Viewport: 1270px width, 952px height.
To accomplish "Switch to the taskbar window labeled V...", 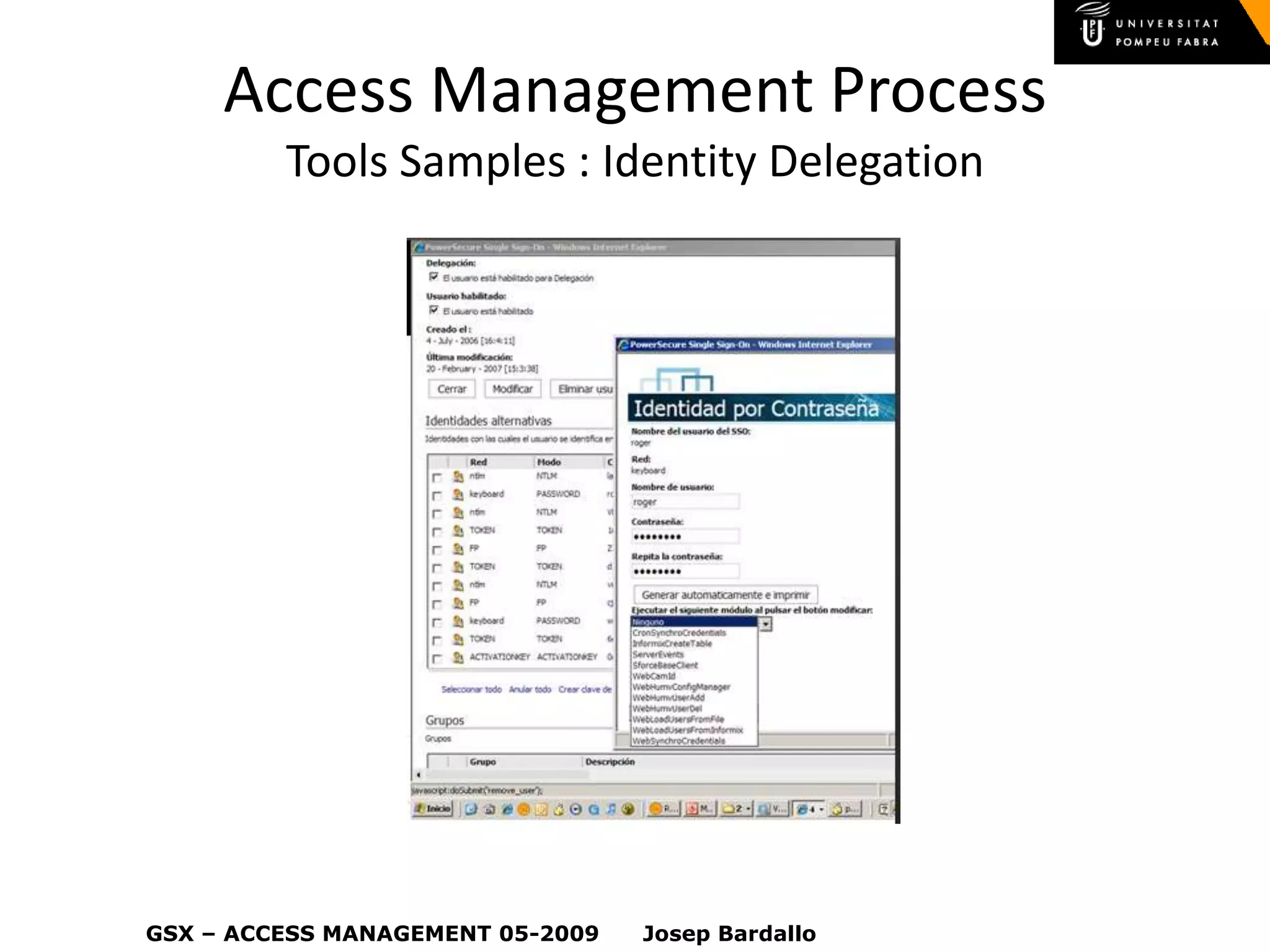I will pos(772,809).
